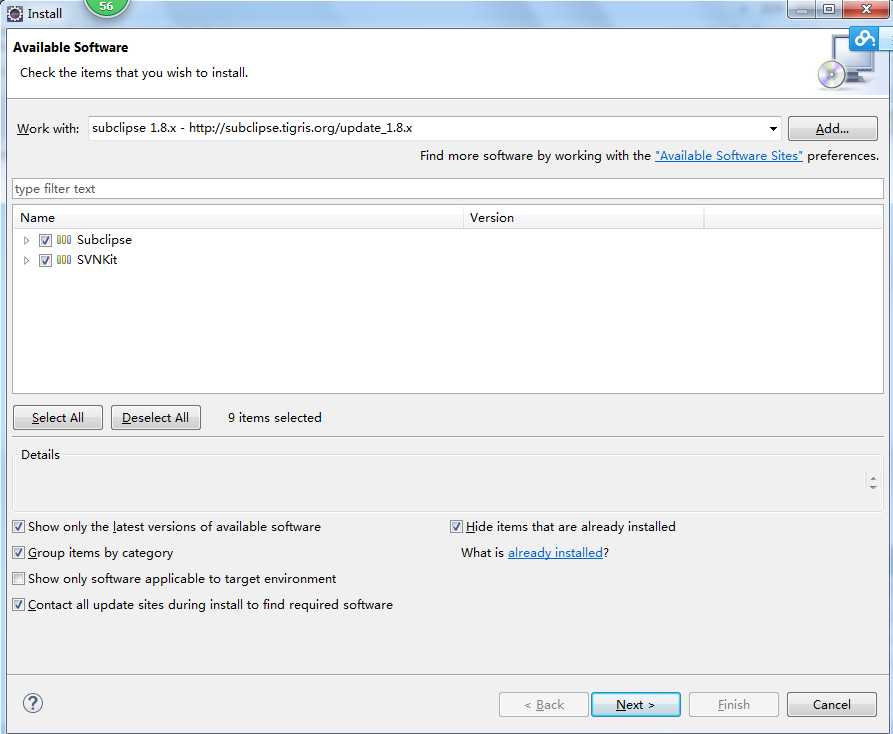Screen dimensions: 893x734
Task: Close the Install dialog window
Action: 866,9
